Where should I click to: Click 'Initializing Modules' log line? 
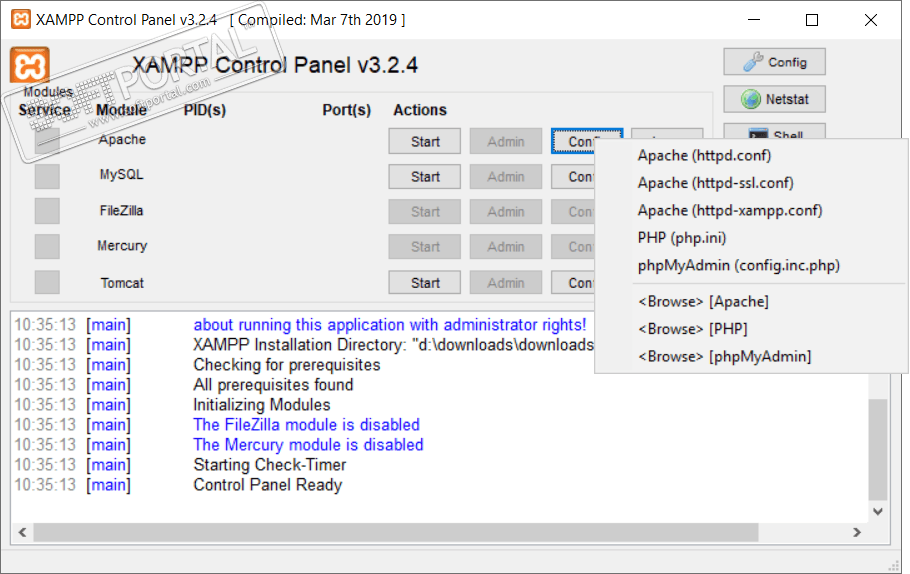pyautogui.click(x=262, y=405)
